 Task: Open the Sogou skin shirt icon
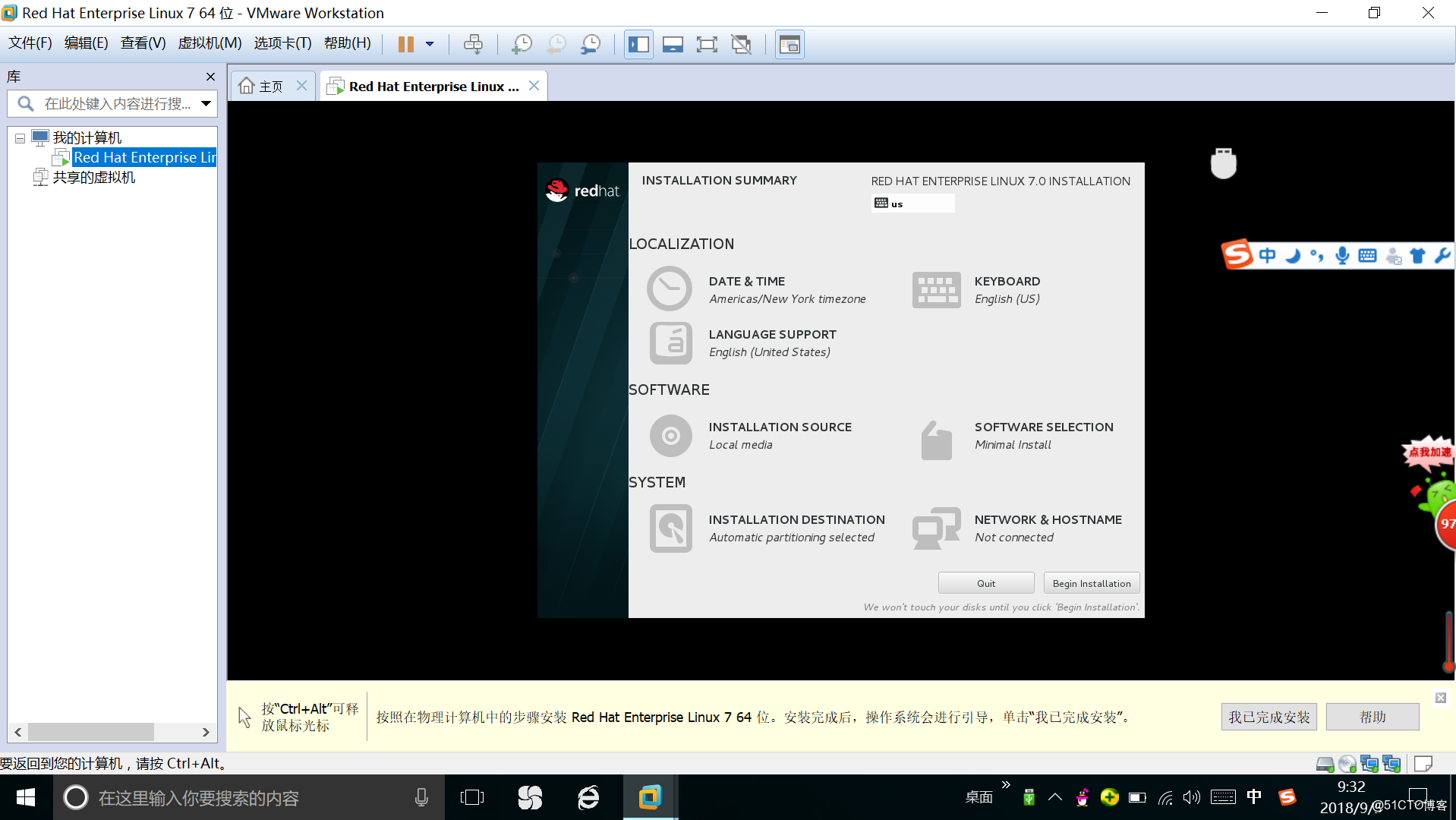pos(1417,255)
